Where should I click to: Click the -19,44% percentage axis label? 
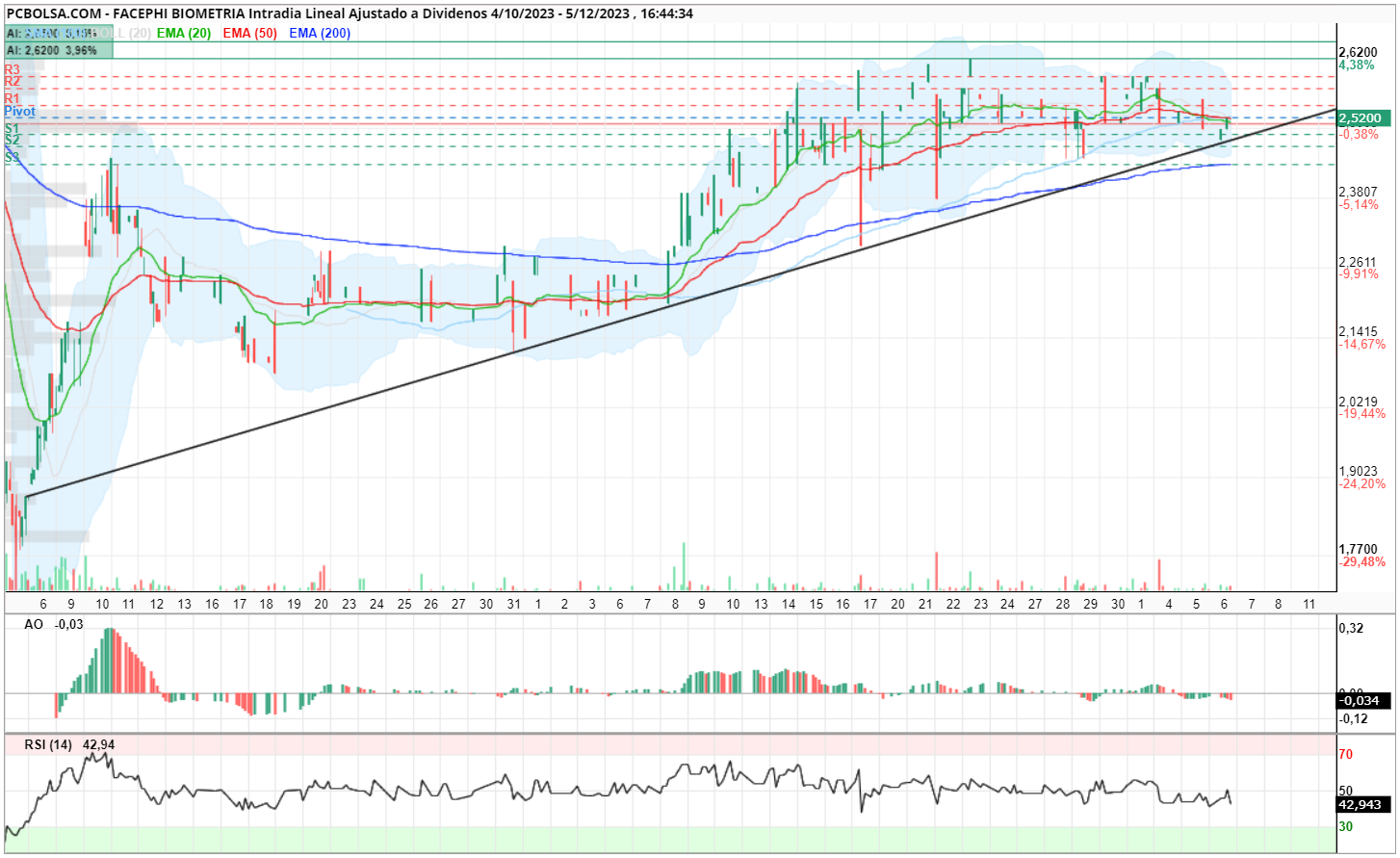coord(1362,414)
